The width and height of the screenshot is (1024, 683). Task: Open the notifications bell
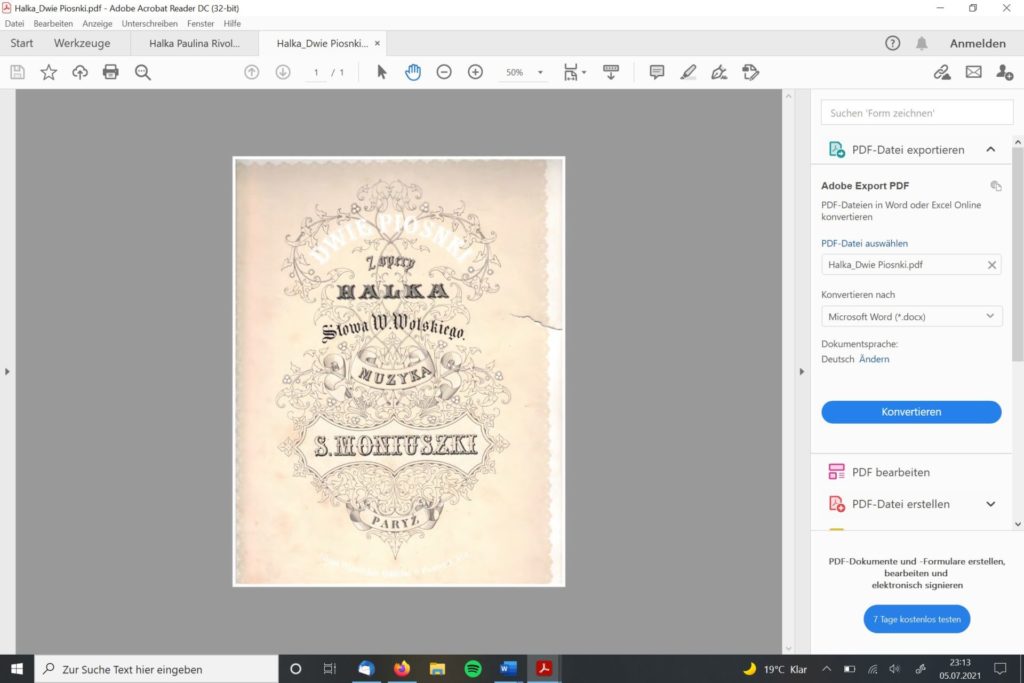tap(921, 43)
